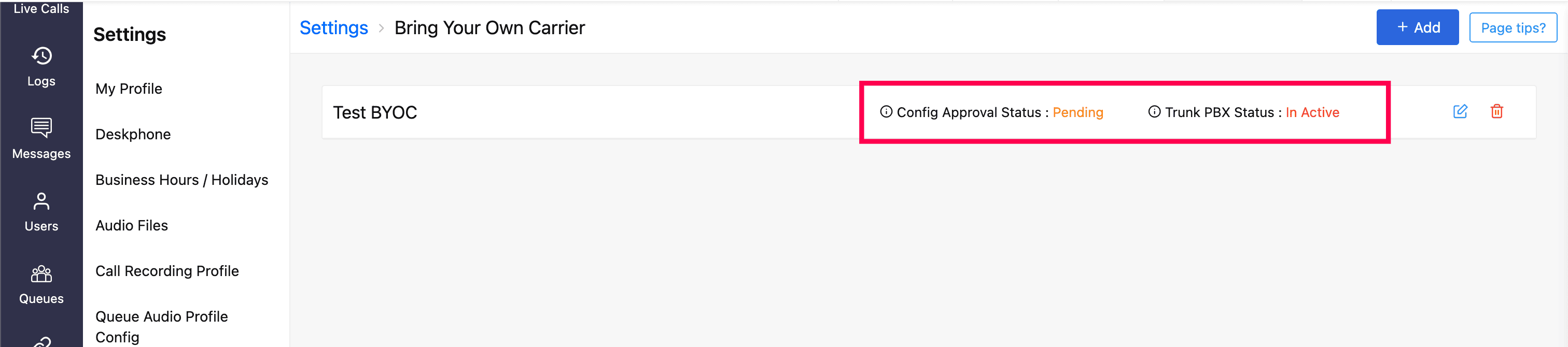
Task: Open Users in the sidebar
Action: tap(41, 211)
